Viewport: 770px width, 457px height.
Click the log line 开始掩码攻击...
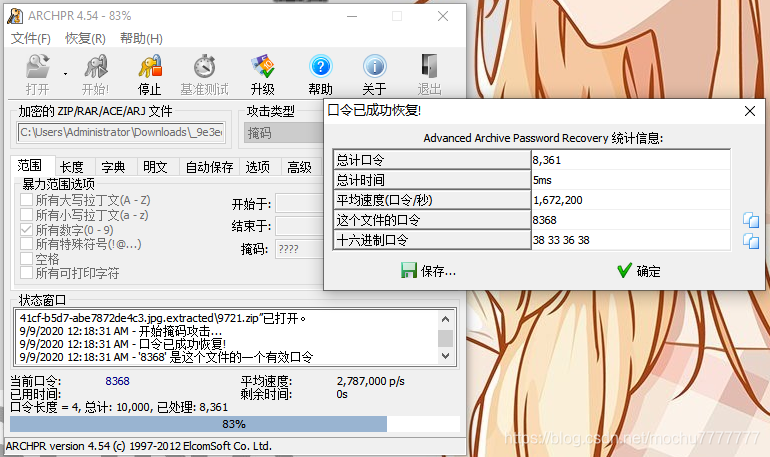(120, 331)
